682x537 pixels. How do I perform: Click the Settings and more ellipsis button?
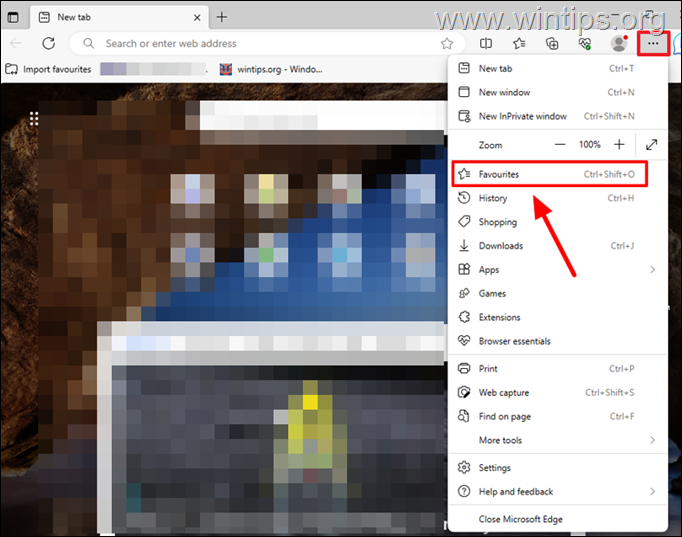(x=653, y=43)
